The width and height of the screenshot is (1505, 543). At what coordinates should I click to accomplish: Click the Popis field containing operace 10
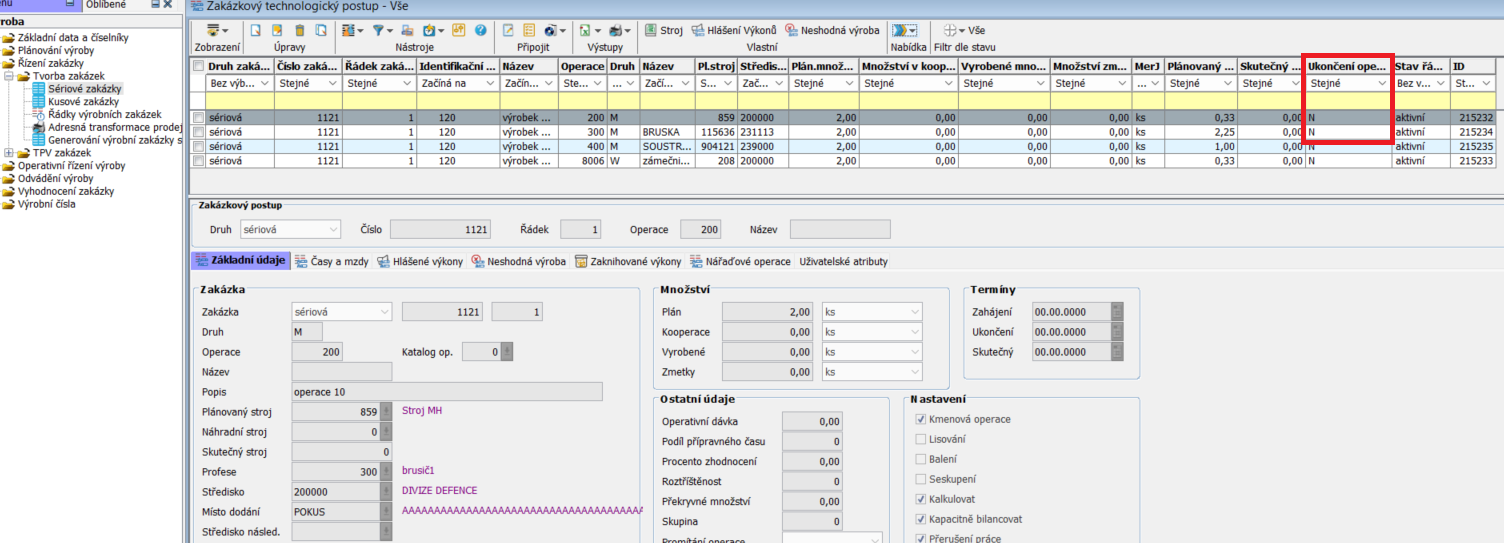(446, 392)
